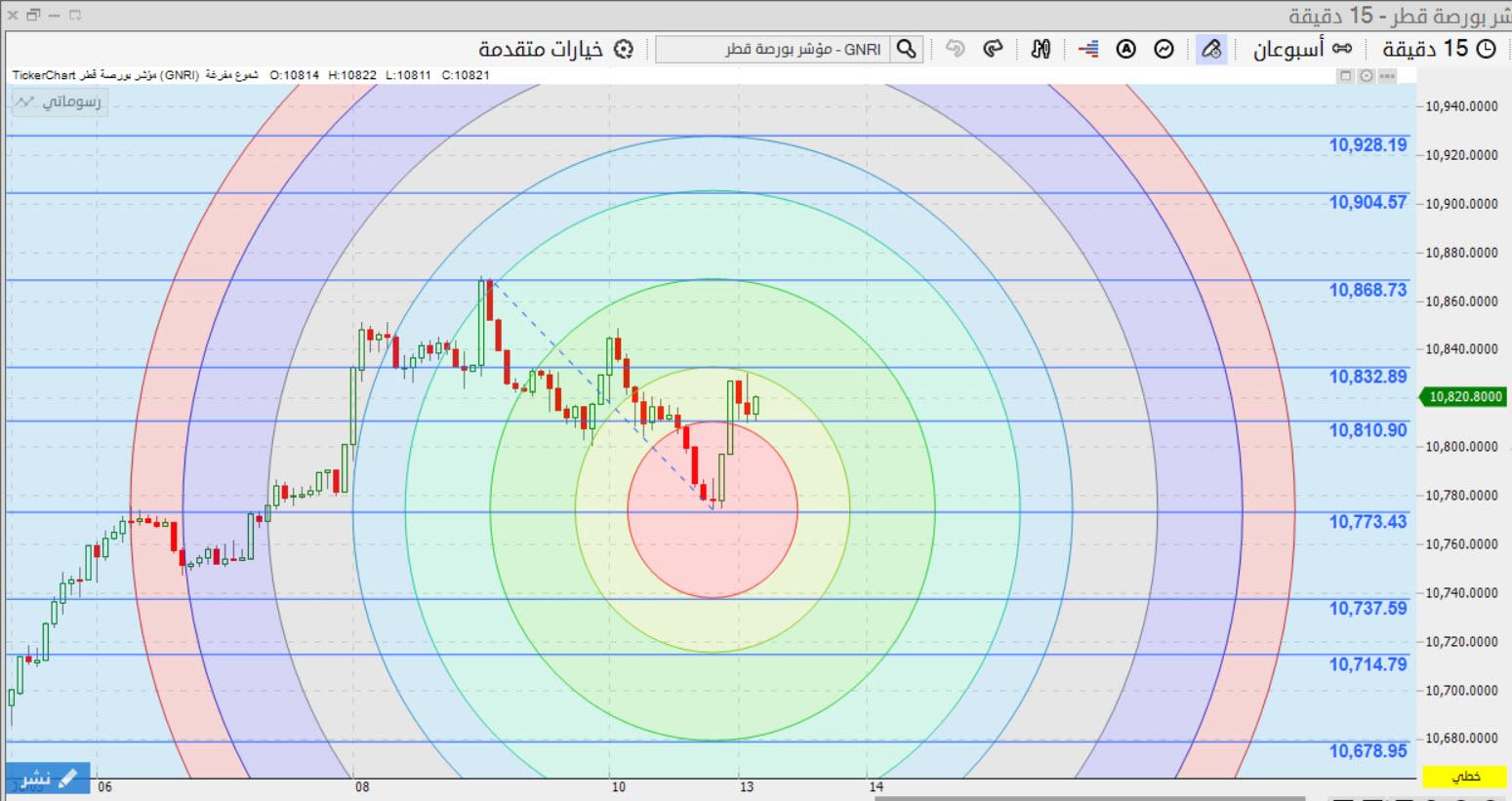Image resolution: width=1512 pixels, height=801 pixels.
Task: Click the 10,714.79 Fibonacci level label
Action: point(1368,664)
